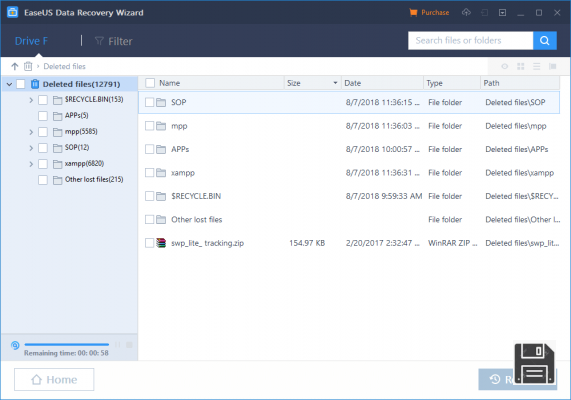Screen dimensions: 571x400
Task: Open the Filter menu
Action: click(x=114, y=41)
